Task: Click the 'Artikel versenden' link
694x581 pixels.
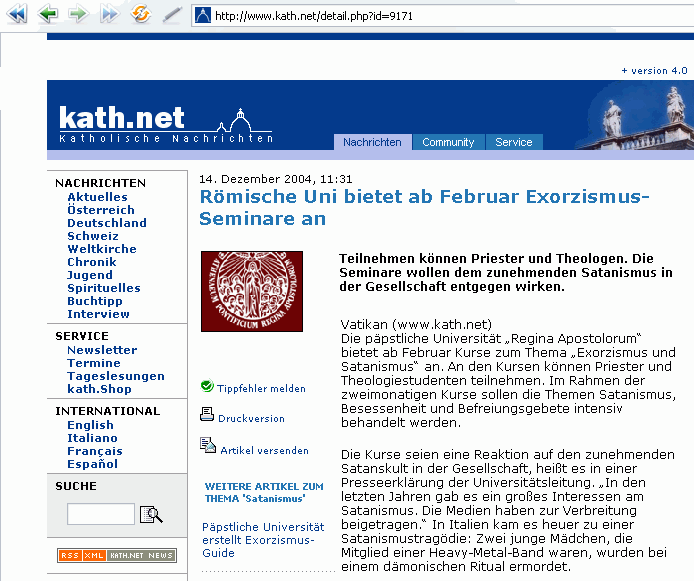Action: [265, 450]
